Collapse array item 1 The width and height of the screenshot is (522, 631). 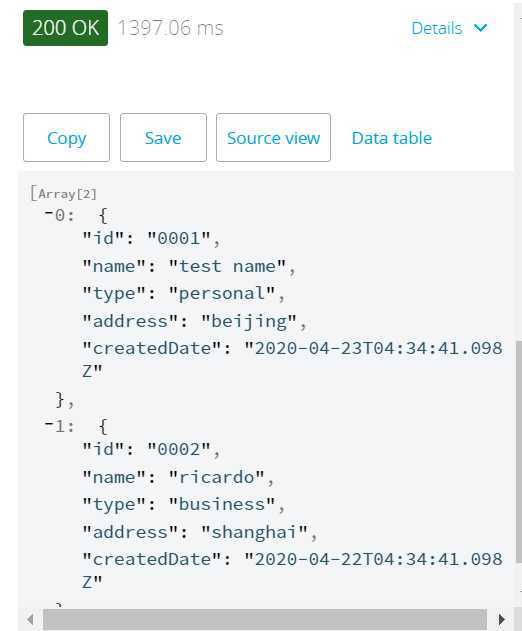(49, 424)
